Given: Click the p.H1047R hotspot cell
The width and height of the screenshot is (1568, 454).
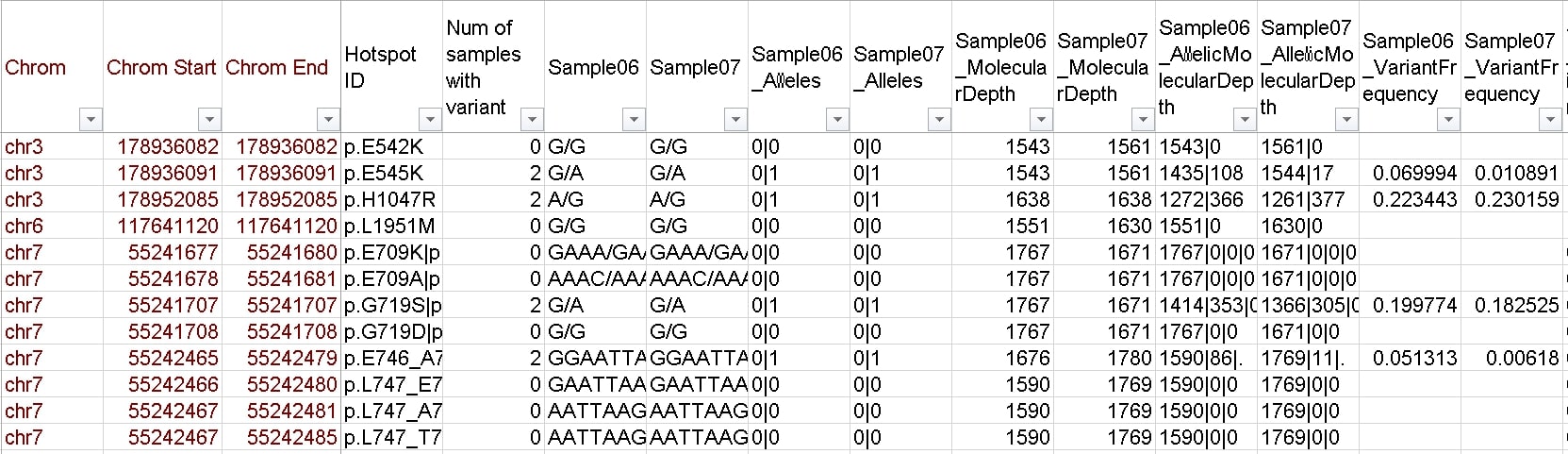Looking at the screenshot, I should 389,200.
